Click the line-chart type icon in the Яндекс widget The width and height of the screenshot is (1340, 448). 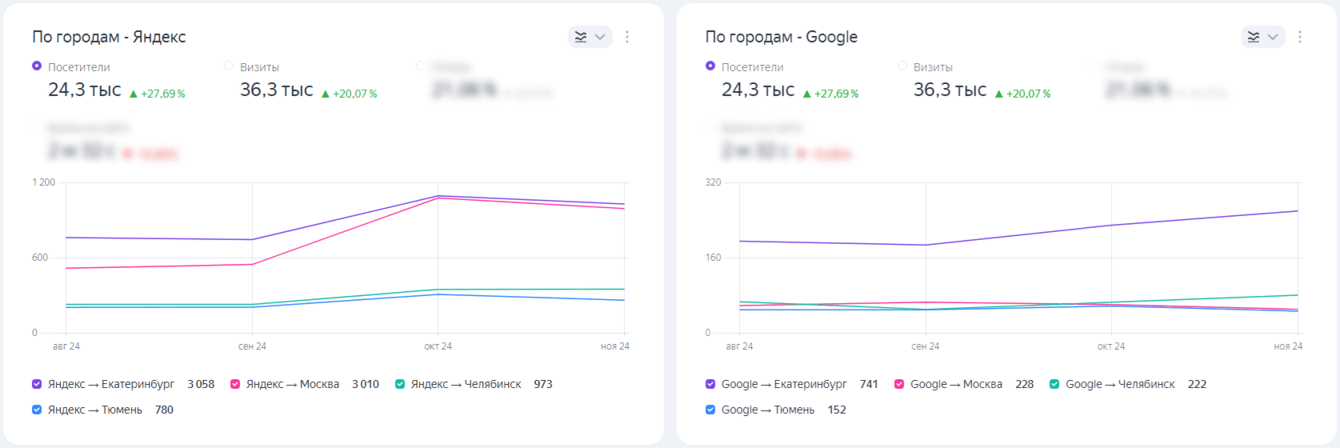tap(580, 37)
